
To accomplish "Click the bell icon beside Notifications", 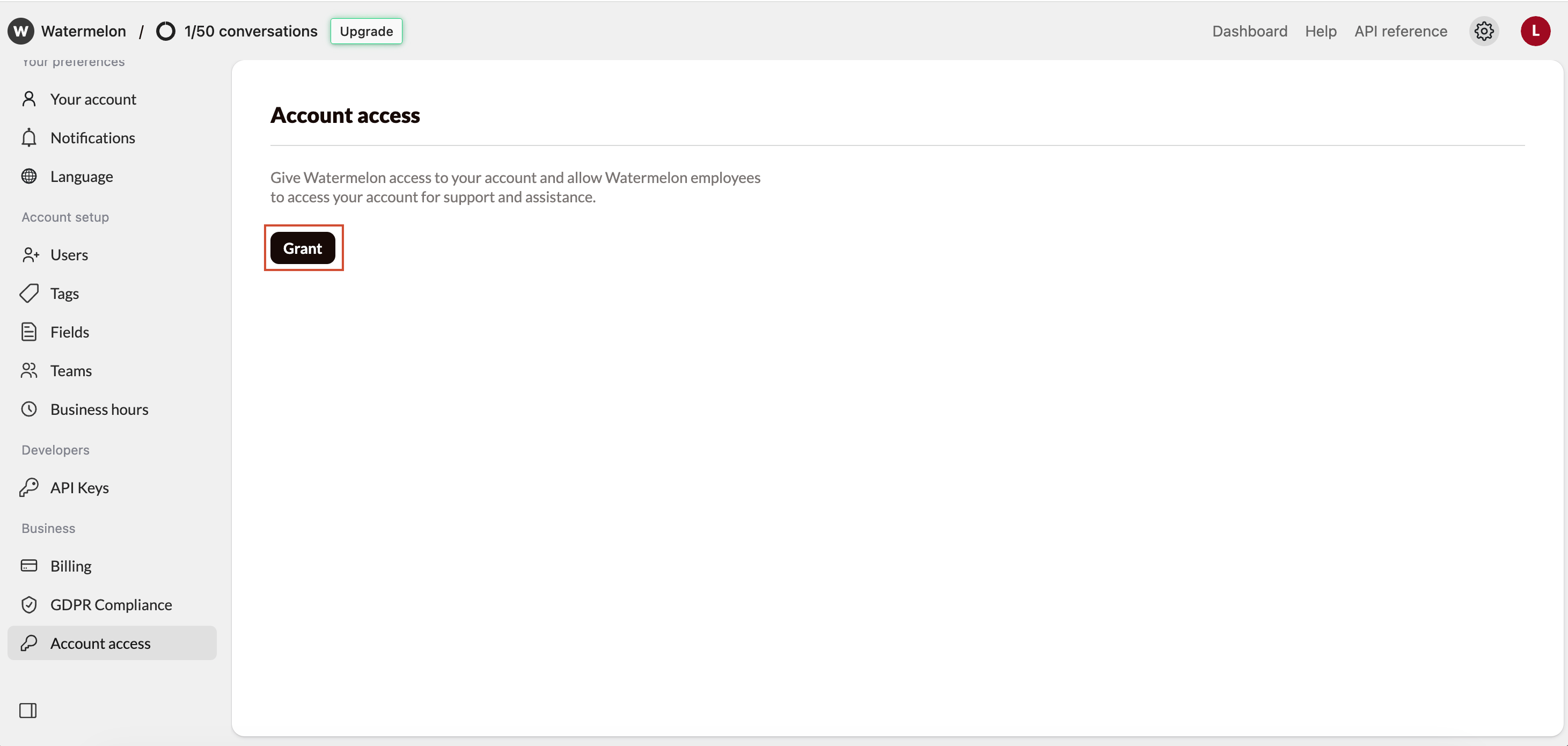I will click(28, 137).
